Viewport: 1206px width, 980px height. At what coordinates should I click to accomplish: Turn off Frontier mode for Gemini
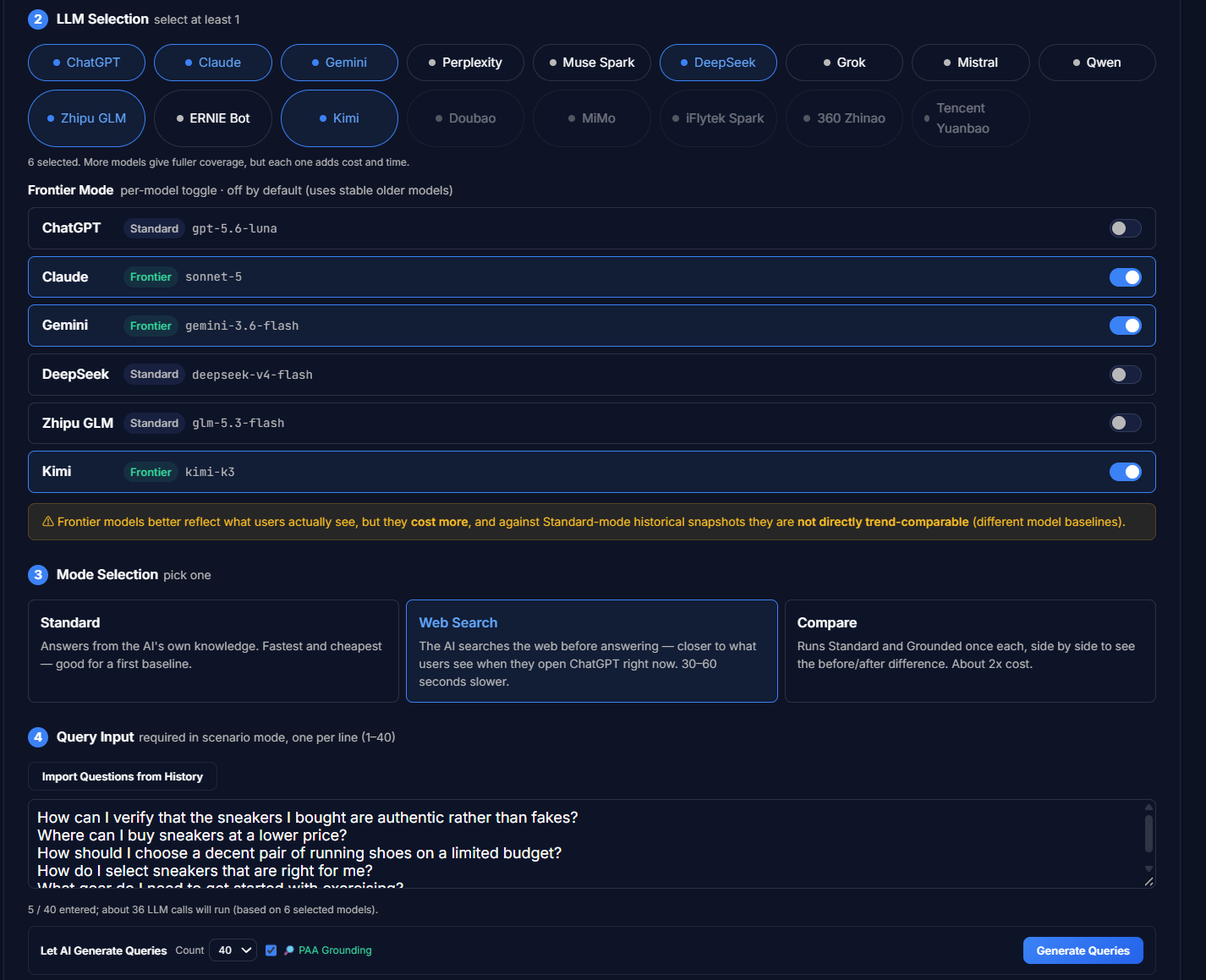(1126, 326)
